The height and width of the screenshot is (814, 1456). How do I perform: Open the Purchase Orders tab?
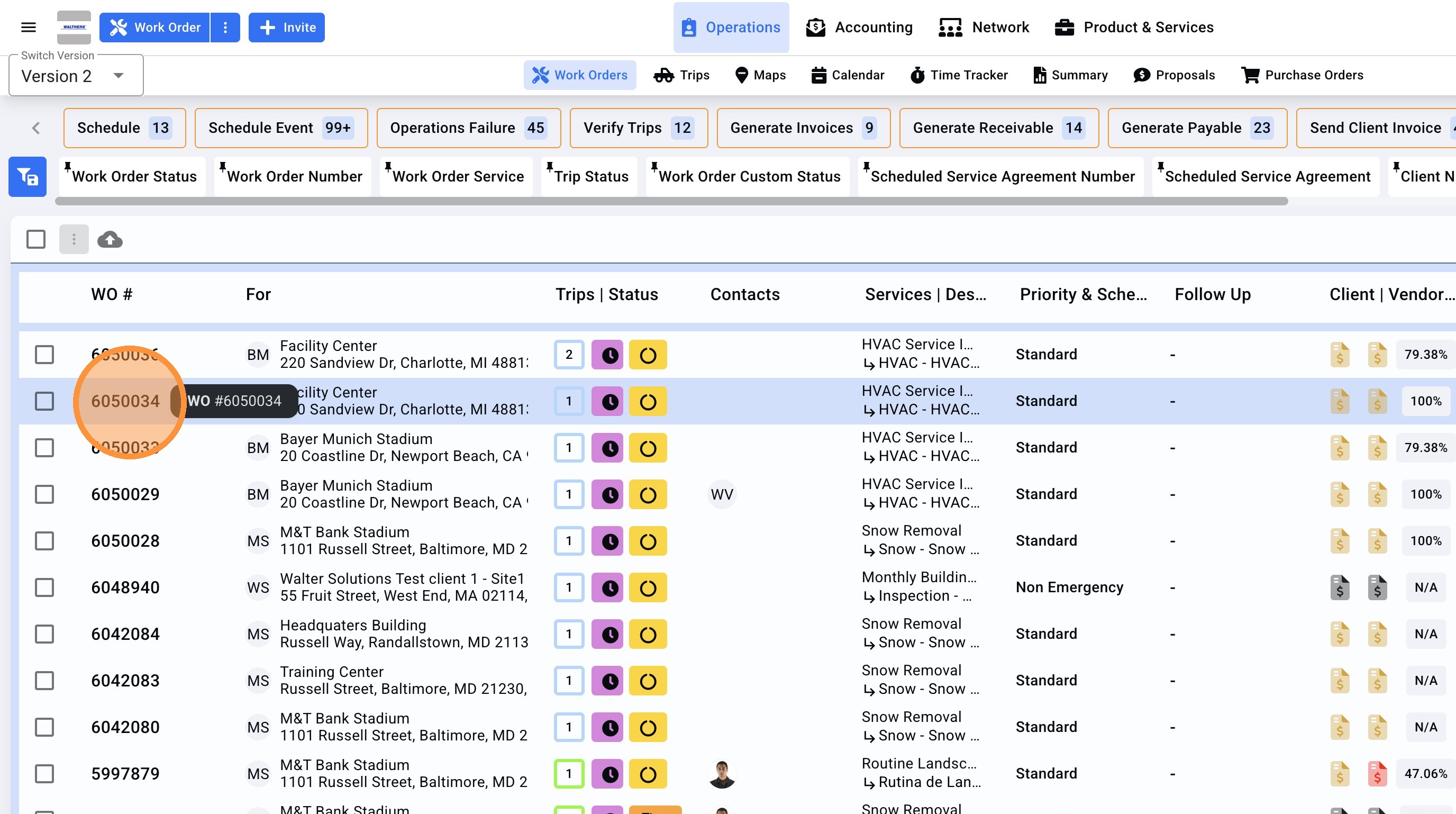point(1302,75)
